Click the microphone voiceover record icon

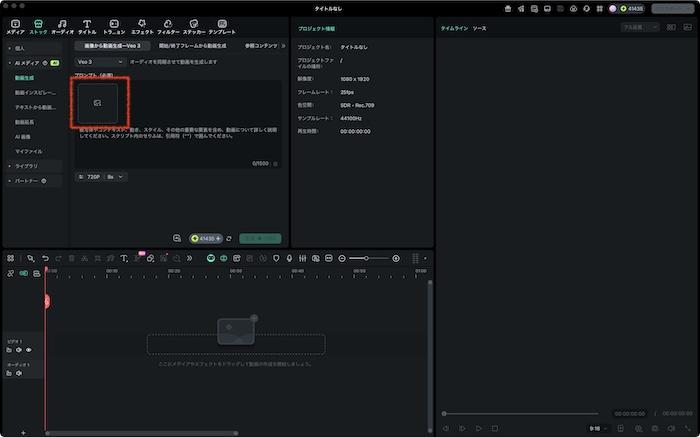tap(289, 258)
